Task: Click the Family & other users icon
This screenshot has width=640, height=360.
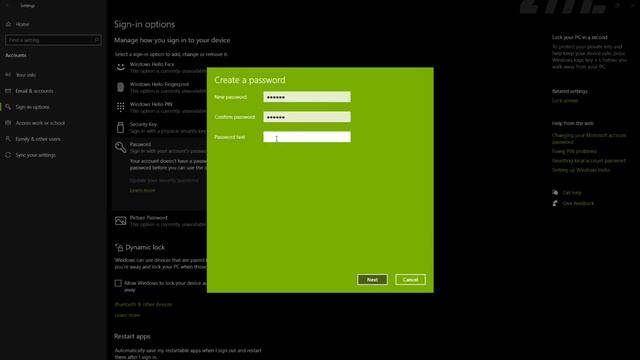Action: tap(8, 139)
